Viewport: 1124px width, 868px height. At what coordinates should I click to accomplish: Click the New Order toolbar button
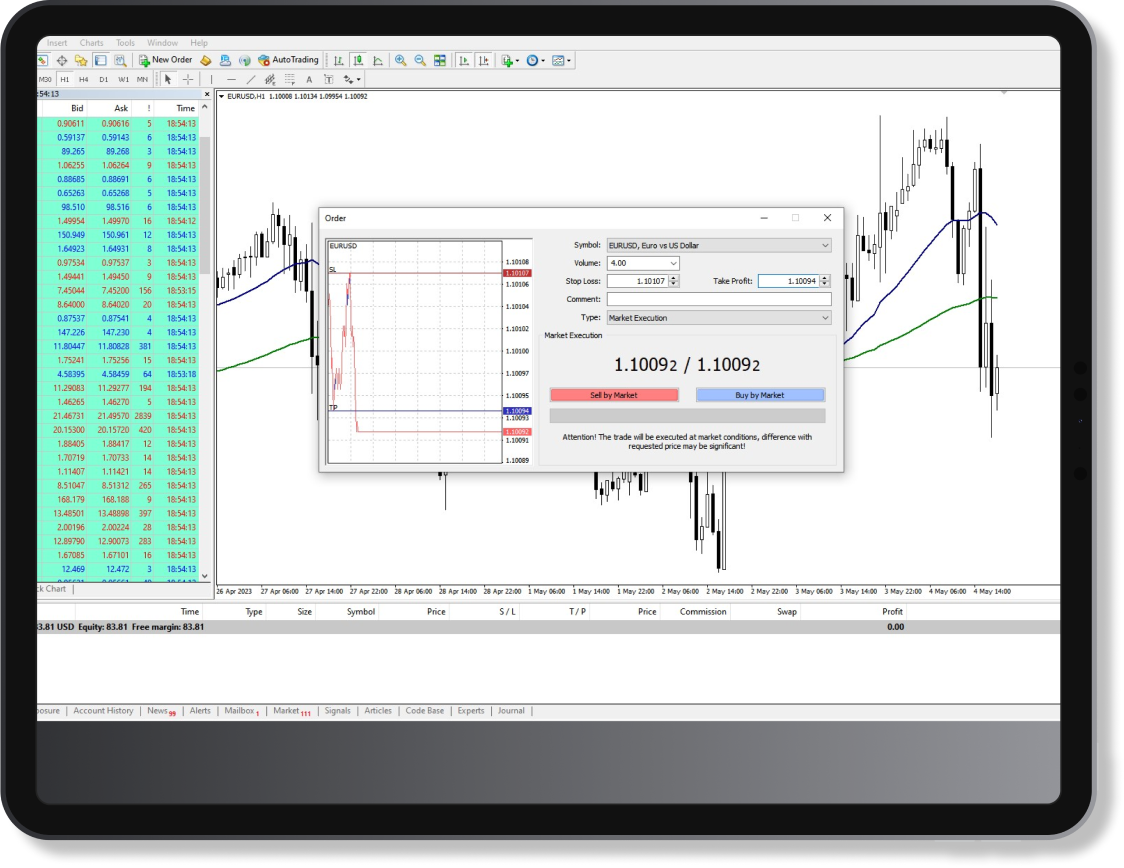[165, 60]
